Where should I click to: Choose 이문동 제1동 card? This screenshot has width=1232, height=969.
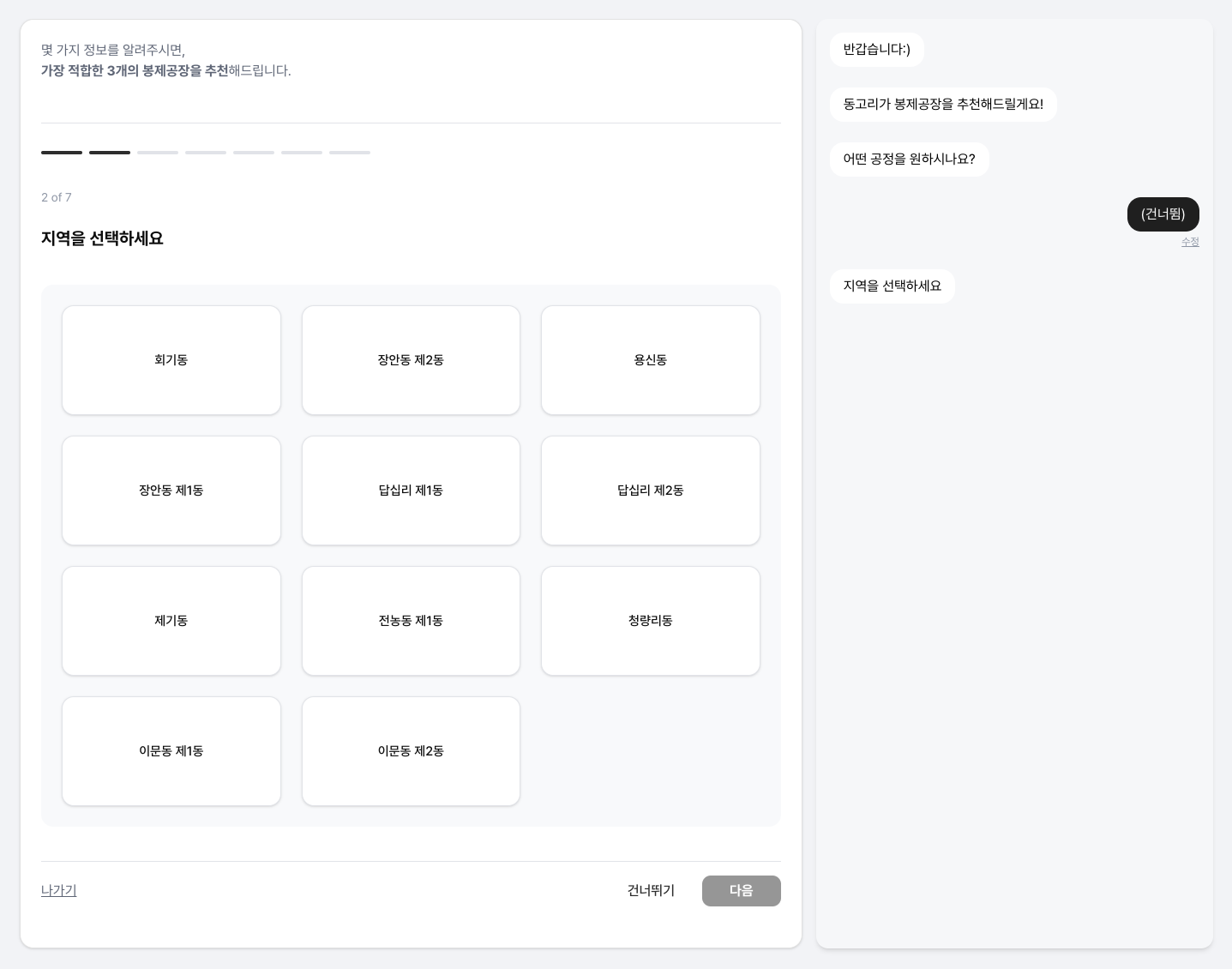point(171,751)
